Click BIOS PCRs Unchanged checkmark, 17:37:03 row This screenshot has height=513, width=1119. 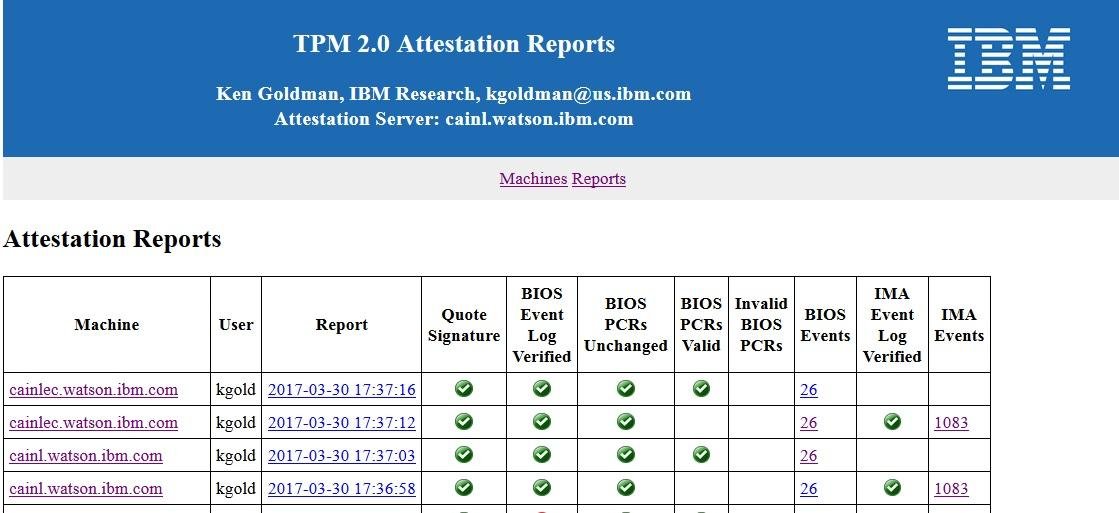(x=626, y=454)
